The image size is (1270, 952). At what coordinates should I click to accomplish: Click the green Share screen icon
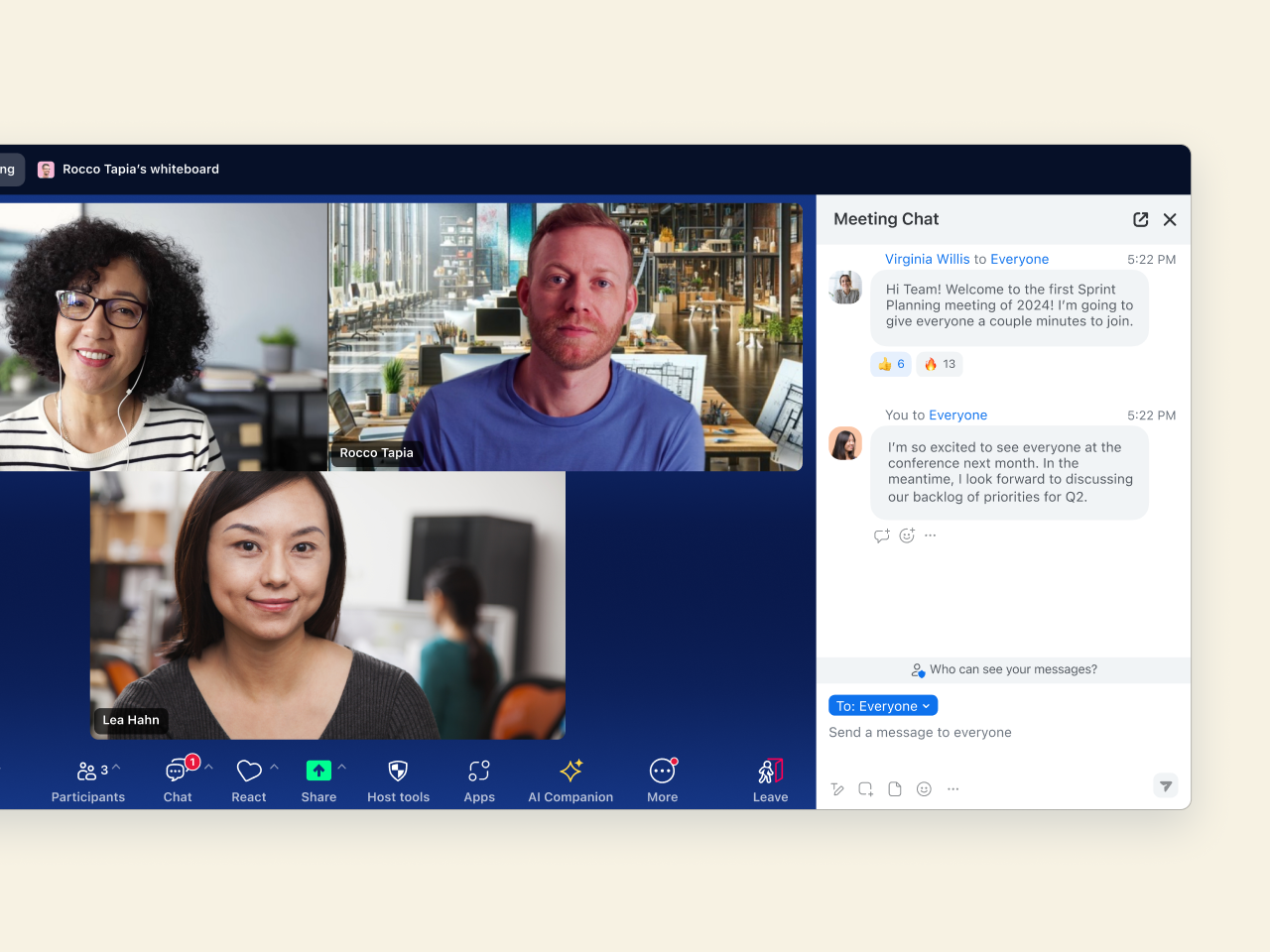pos(318,771)
